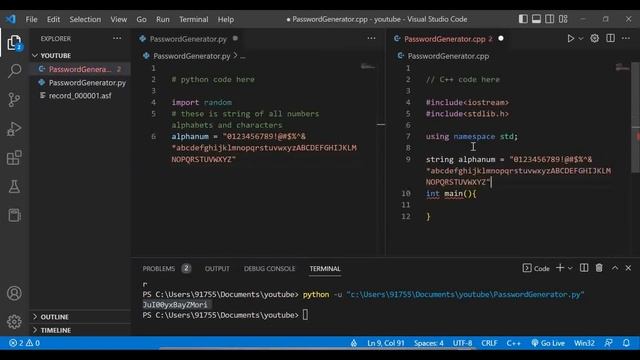
Task: Open PasswordGenerator.py in the explorer tree
Action: [x=81, y=82]
